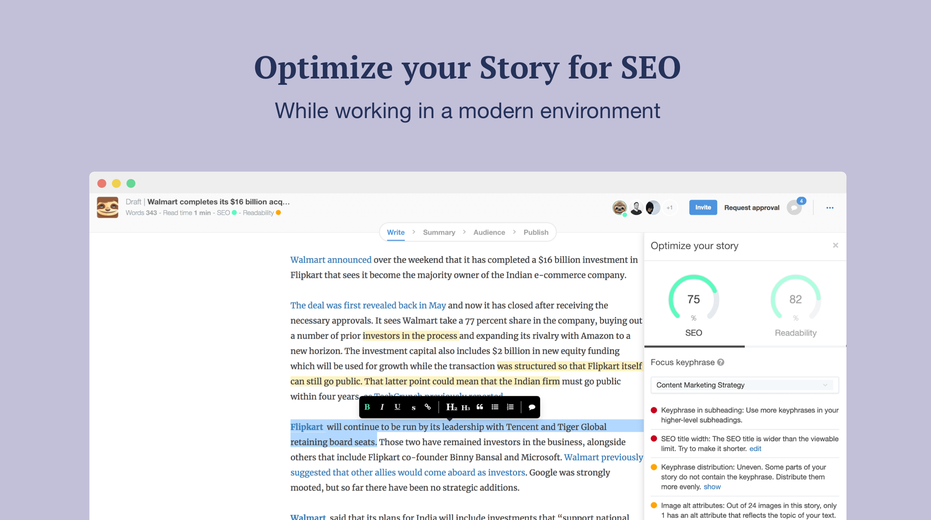Format selection as block quote

[480, 407]
